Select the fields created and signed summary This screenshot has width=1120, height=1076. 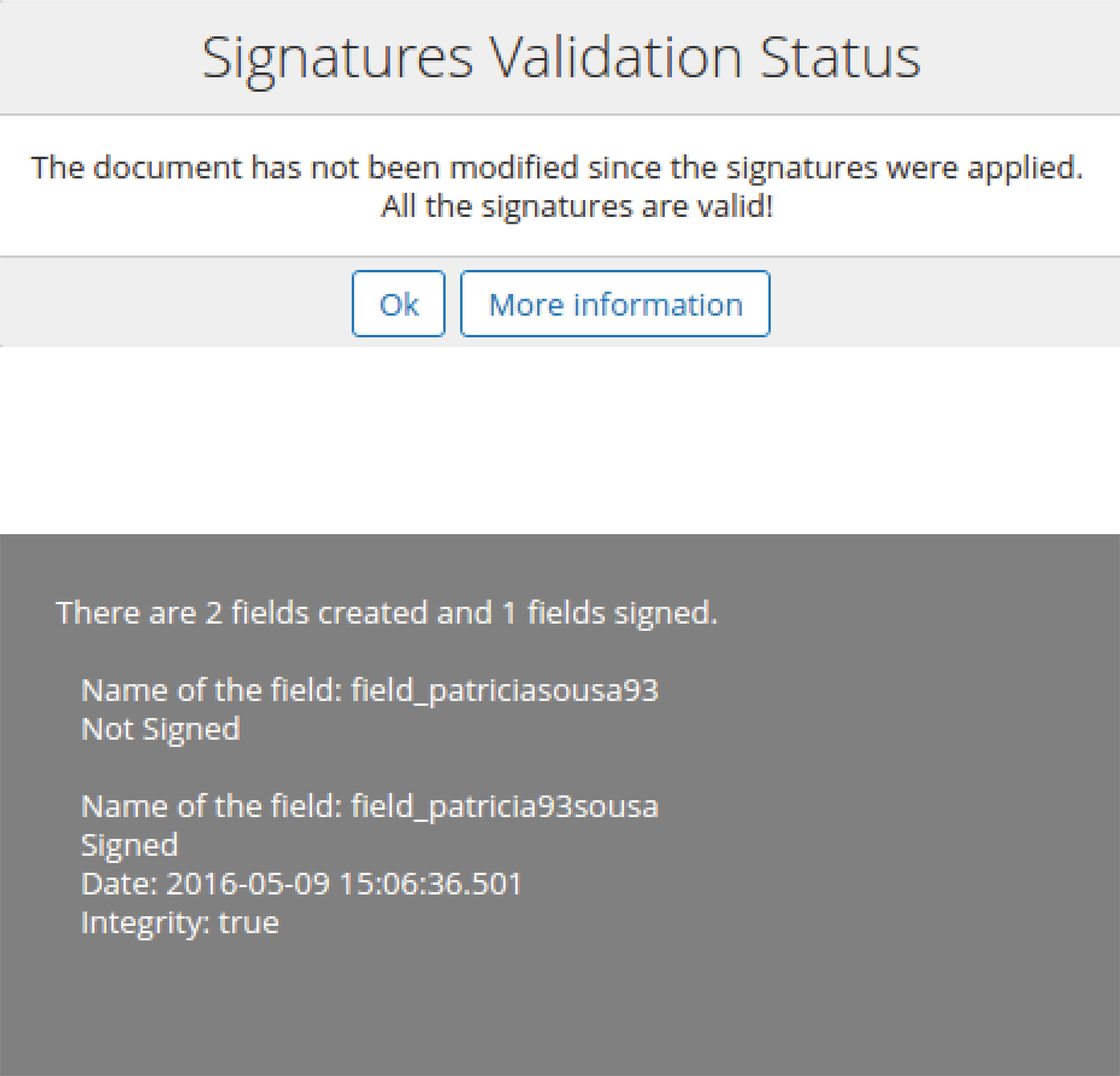pyautogui.click(x=386, y=613)
